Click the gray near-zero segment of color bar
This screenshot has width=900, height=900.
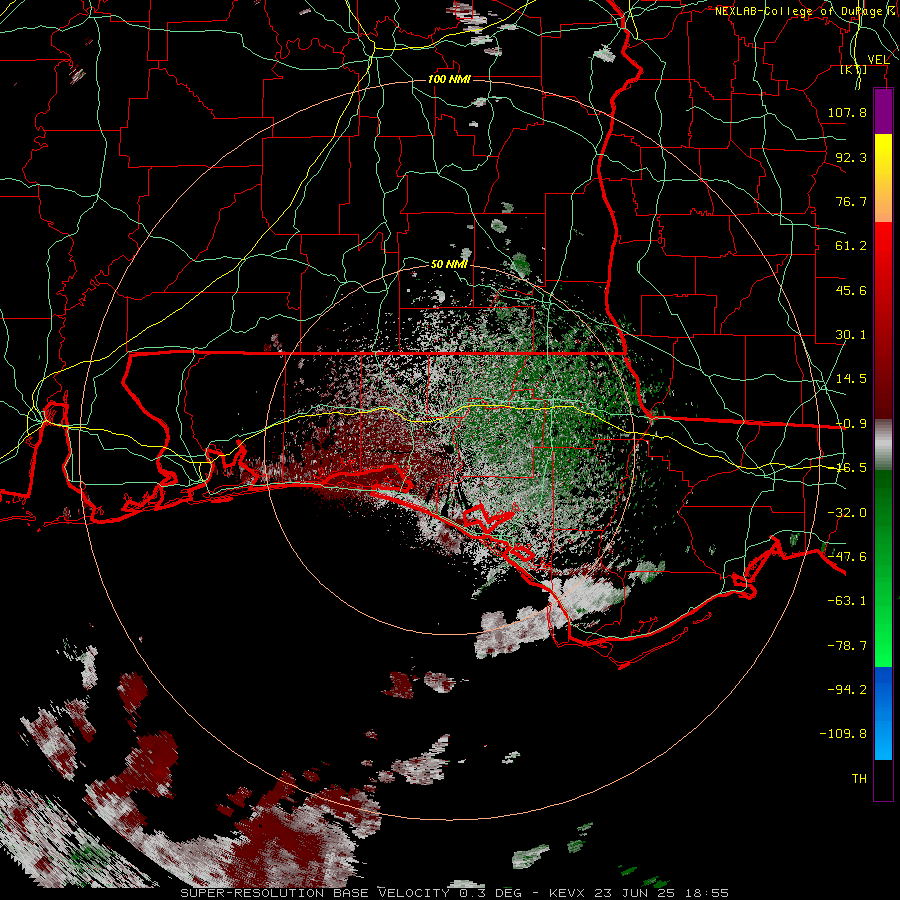pyautogui.click(x=883, y=445)
